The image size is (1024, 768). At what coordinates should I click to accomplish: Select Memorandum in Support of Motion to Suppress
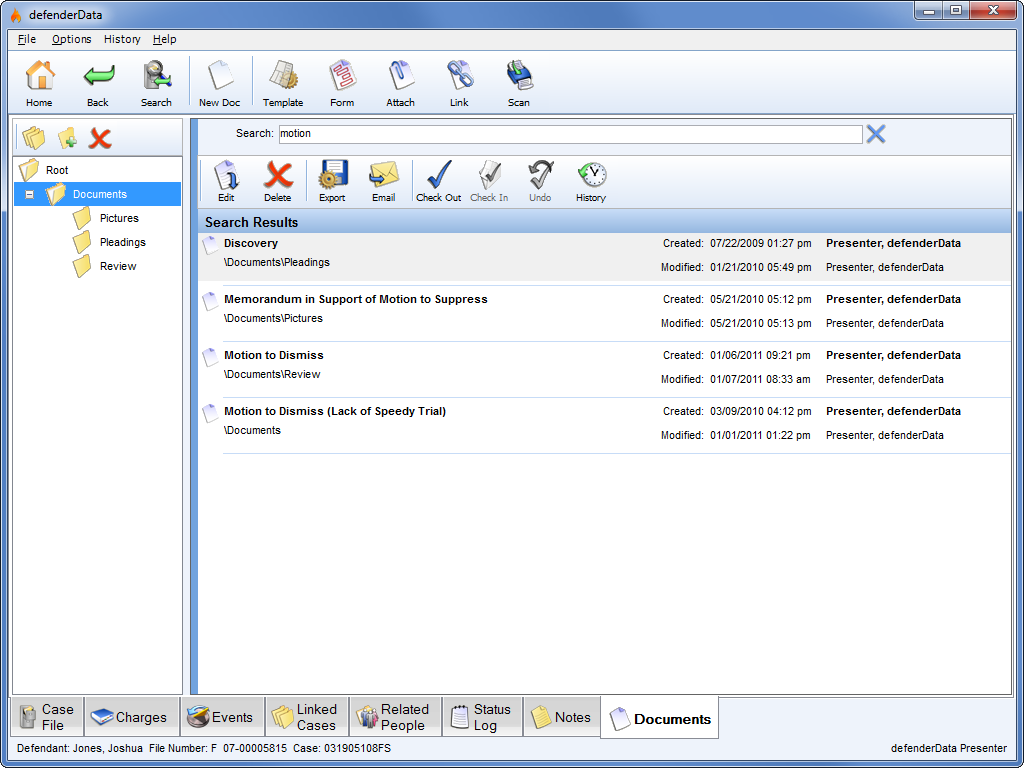[605, 312]
